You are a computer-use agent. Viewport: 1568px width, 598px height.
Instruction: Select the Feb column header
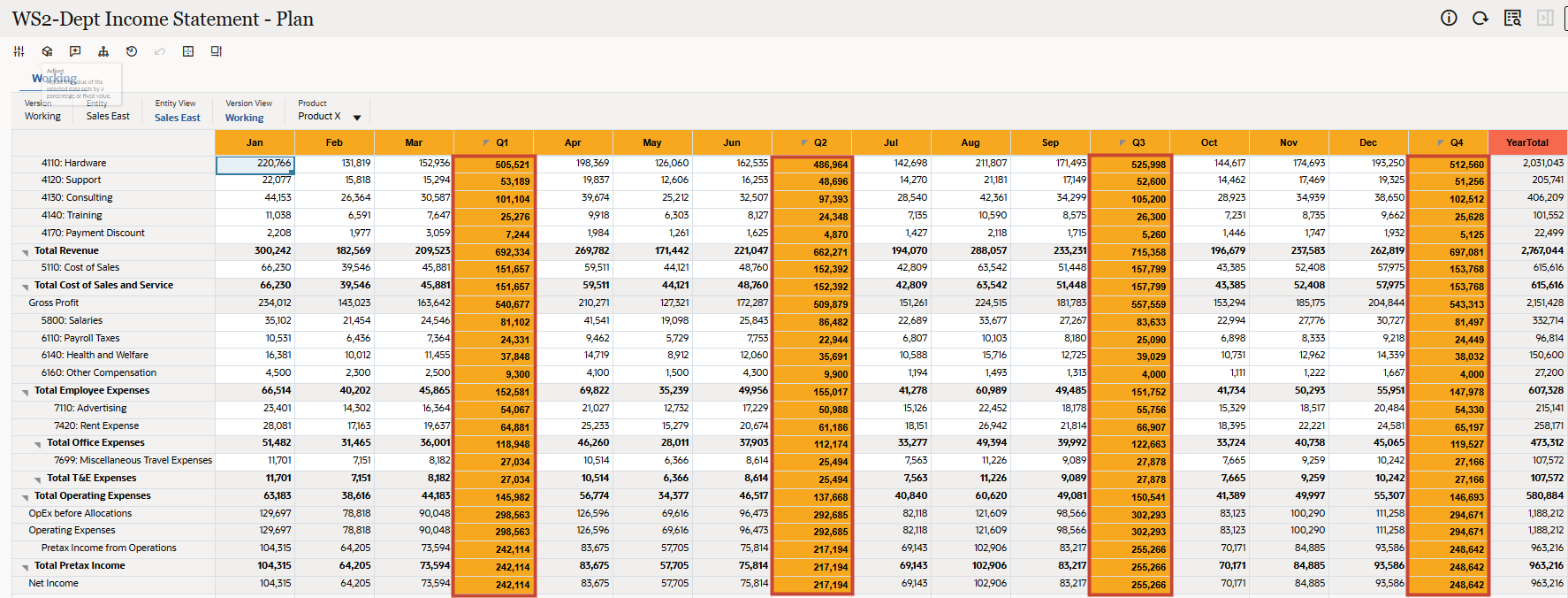coord(334,142)
